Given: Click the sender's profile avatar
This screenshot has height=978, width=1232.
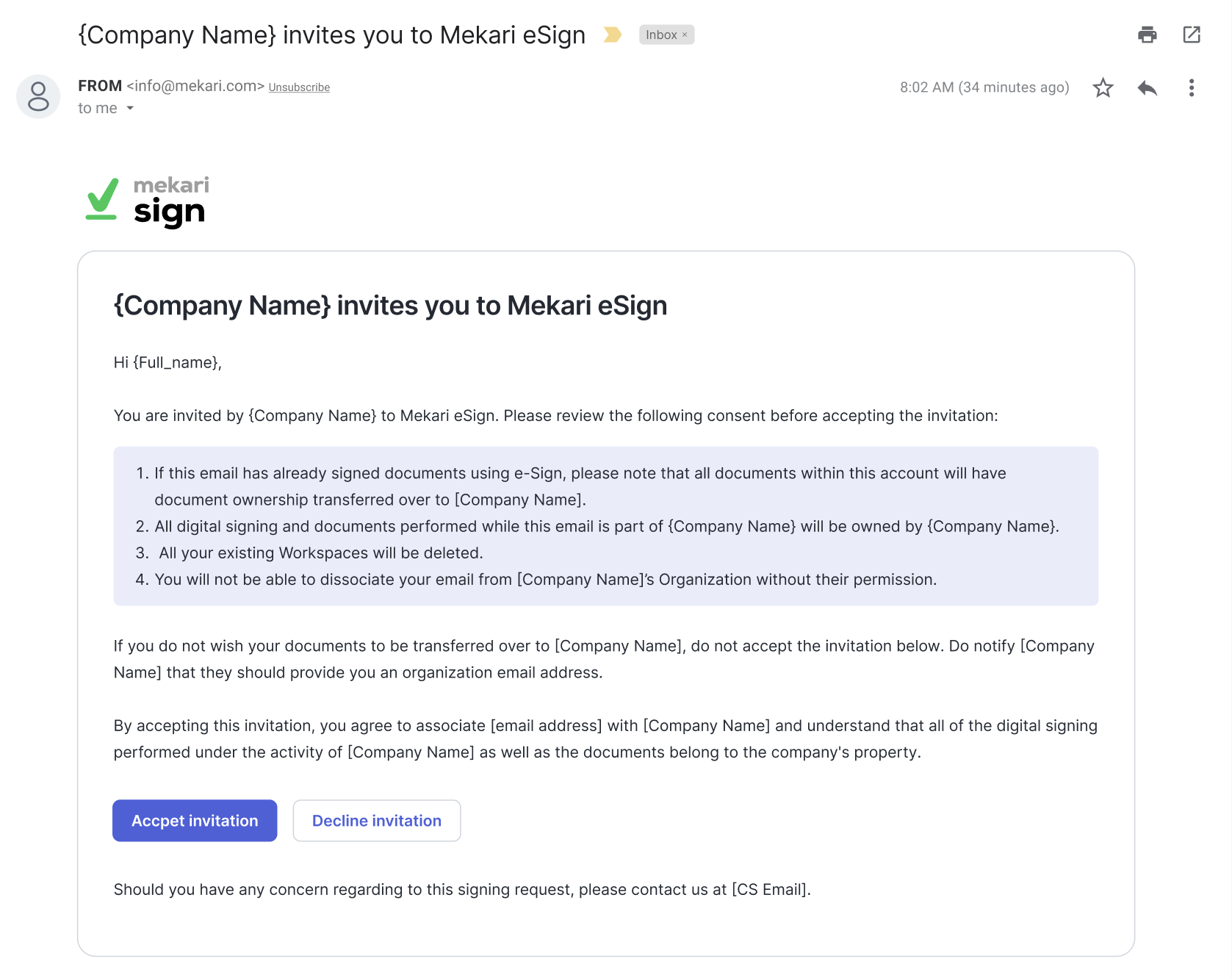Looking at the screenshot, I should (38, 96).
